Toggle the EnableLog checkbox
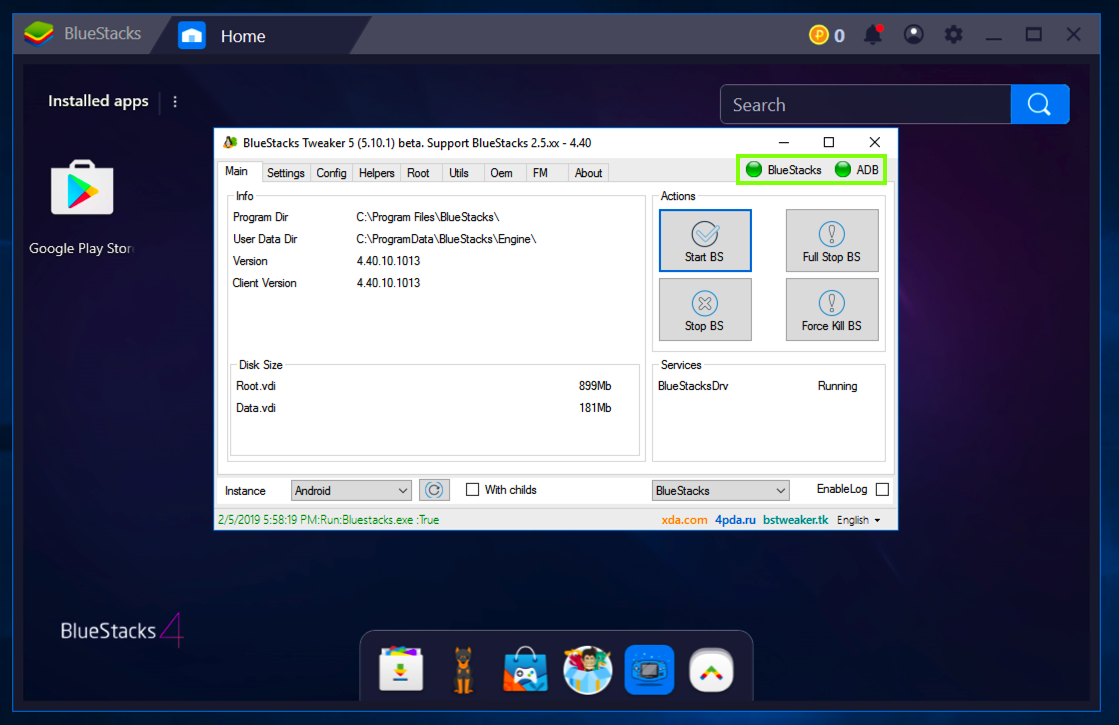This screenshot has height=725, width=1119. coord(881,489)
